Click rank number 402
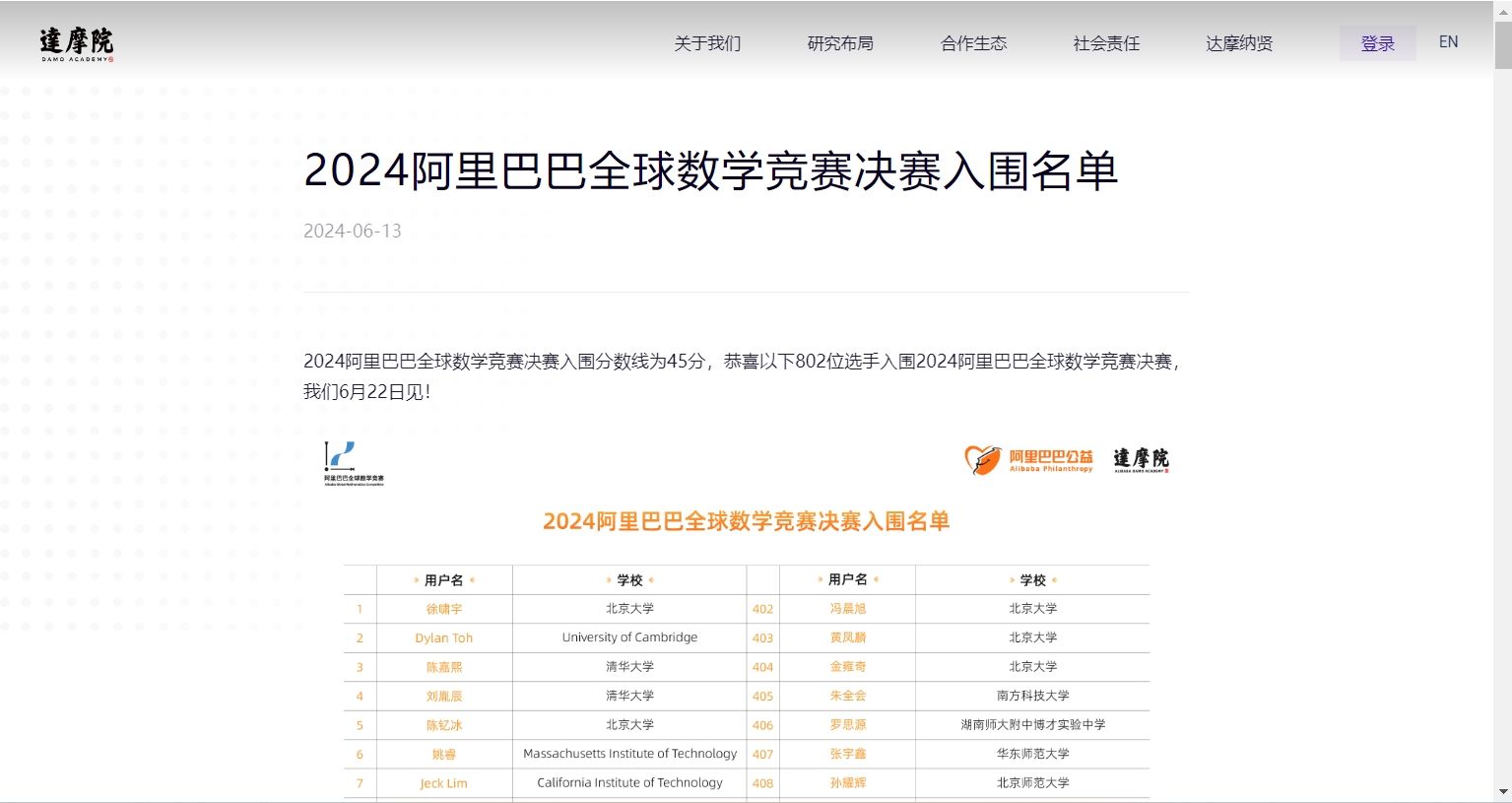The height and width of the screenshot is (803, 1512). click(x=762, y=609)
